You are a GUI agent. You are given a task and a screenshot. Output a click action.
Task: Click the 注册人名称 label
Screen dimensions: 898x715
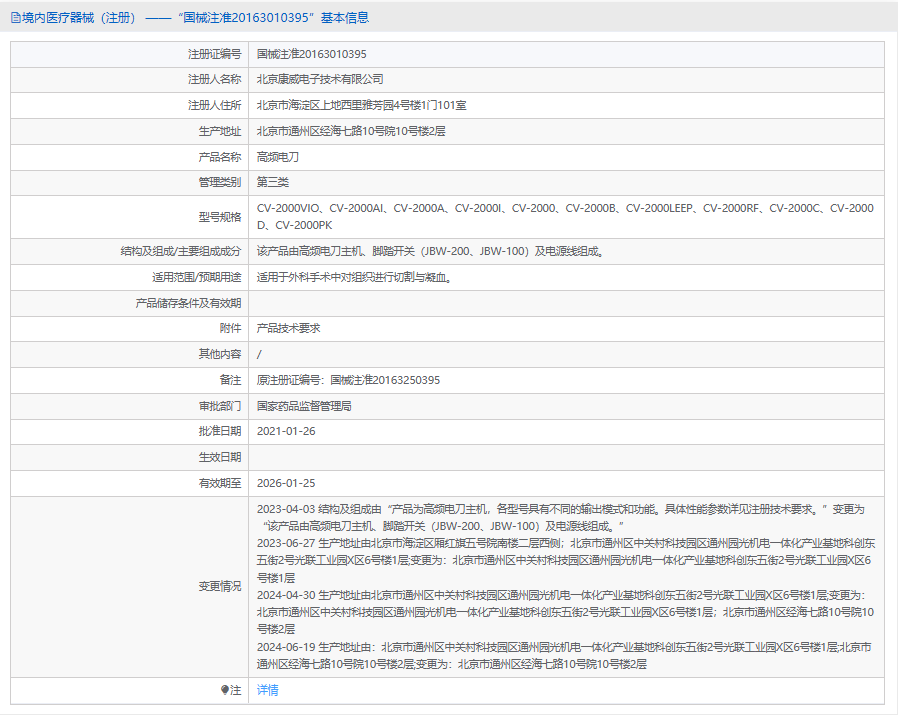pyautogui.click(x=214, y=80)
